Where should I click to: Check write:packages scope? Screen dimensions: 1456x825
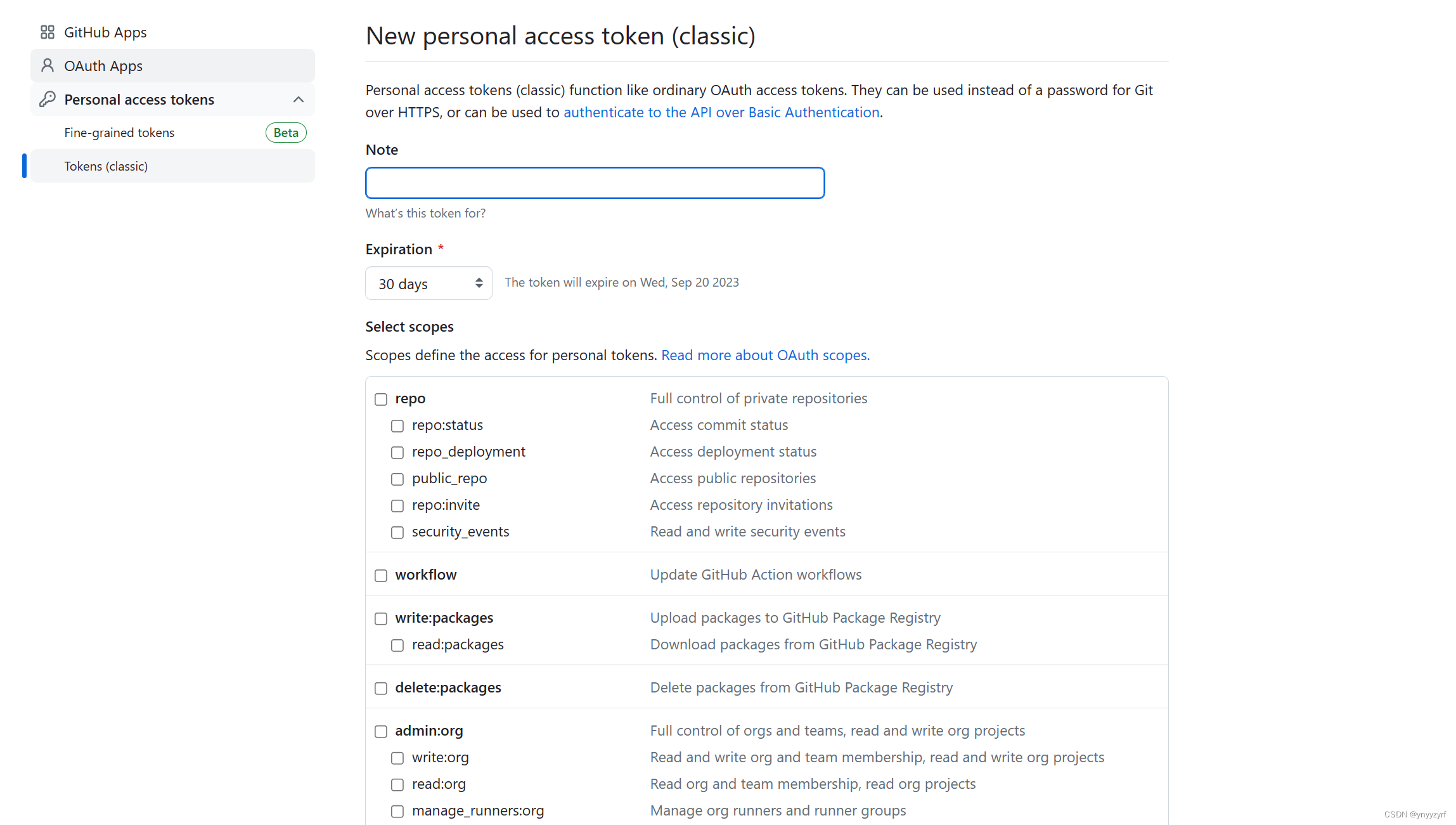point(381,618)
